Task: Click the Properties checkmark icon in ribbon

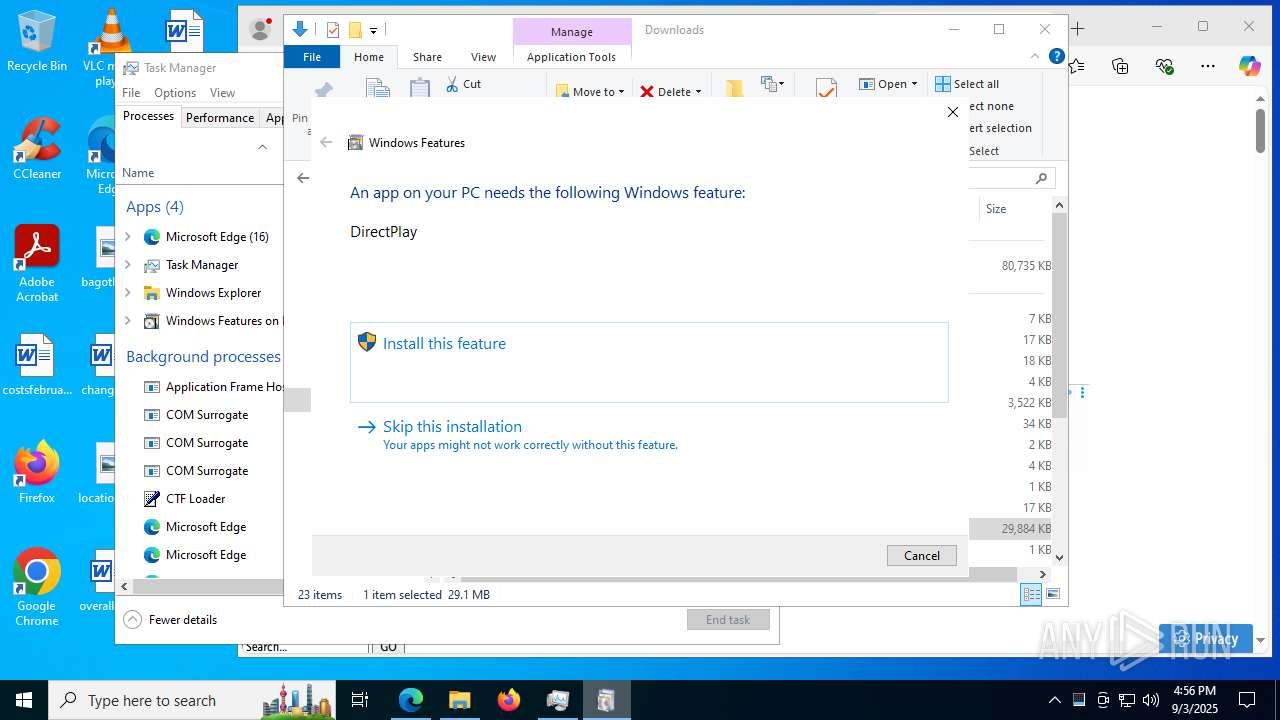Action: click(x=826, y=89)
